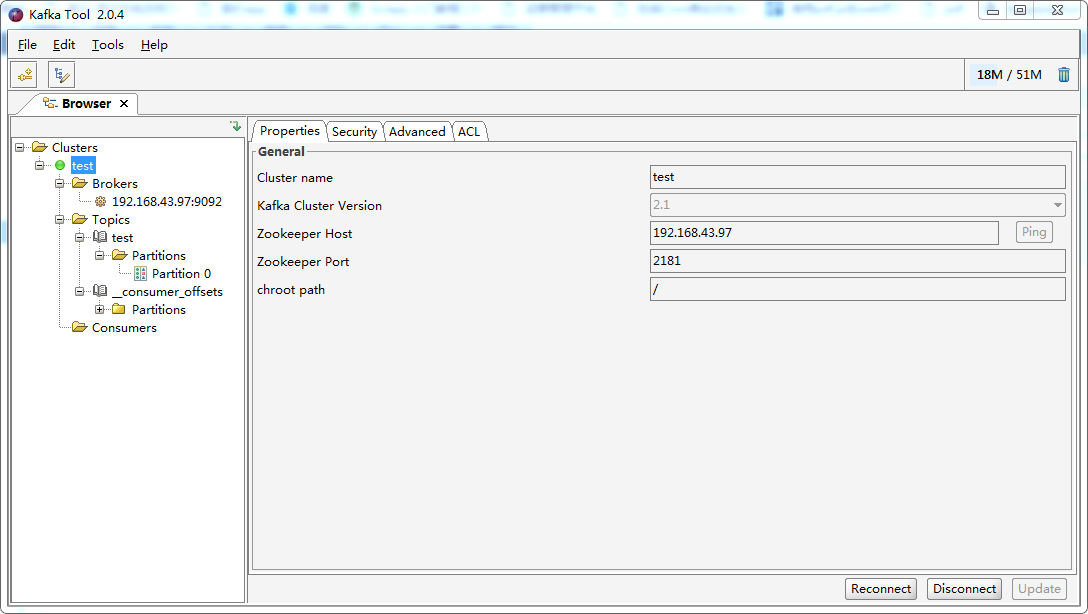Open the File menu
1088x614 pixels.
click(27, 45)
